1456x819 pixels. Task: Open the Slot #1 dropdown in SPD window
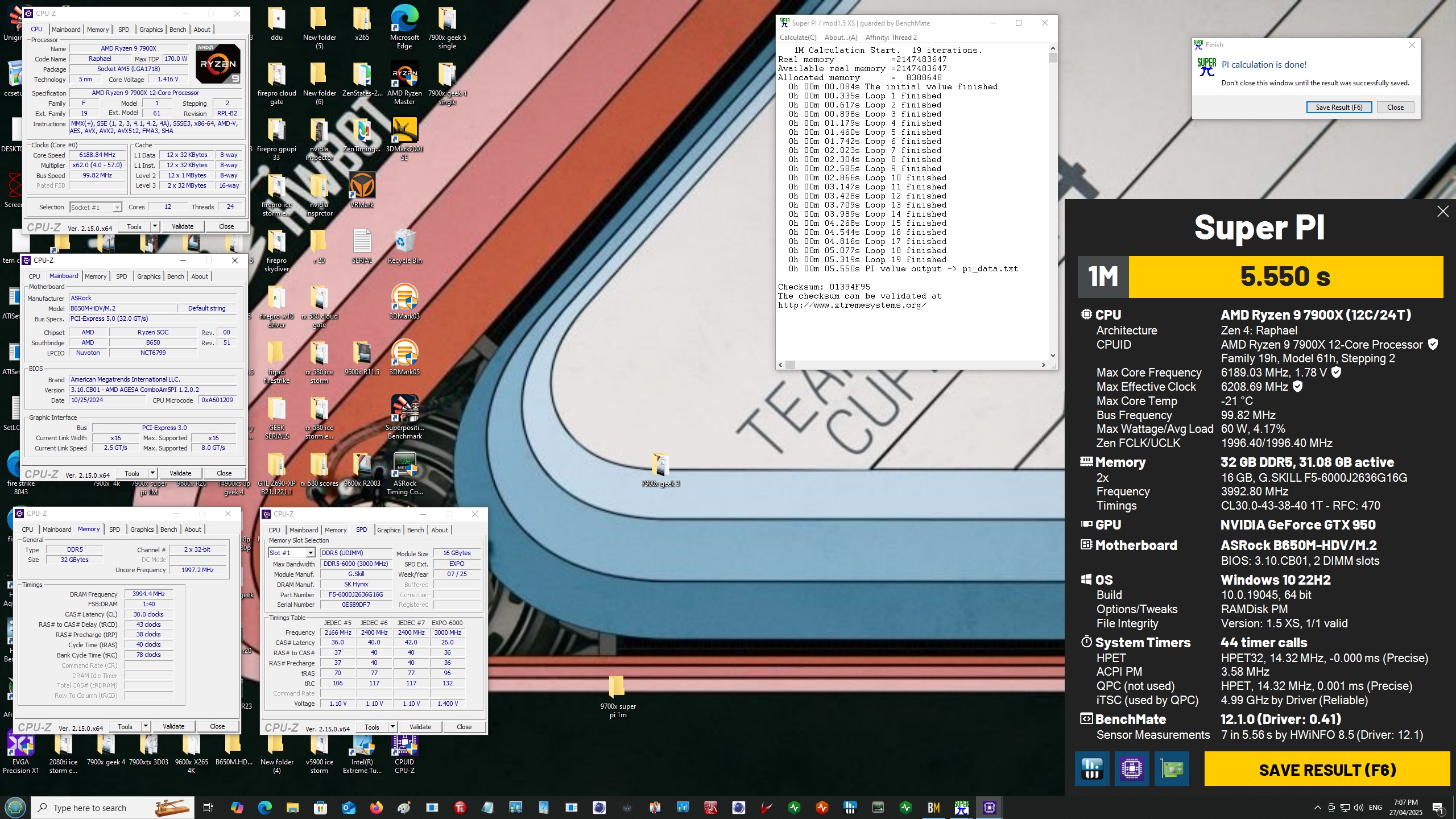point(311,553)
